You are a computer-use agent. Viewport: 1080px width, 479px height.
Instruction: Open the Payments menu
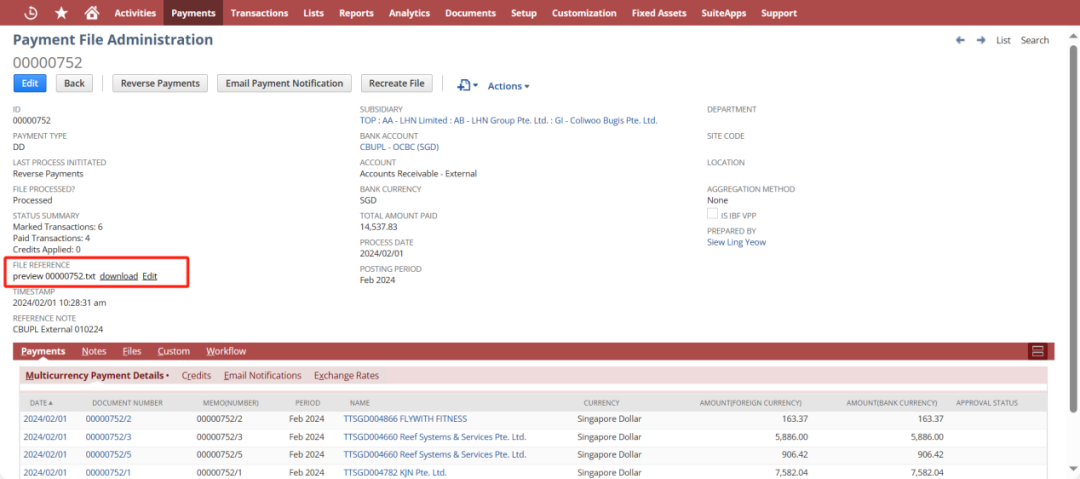click(x=194, y=12)
